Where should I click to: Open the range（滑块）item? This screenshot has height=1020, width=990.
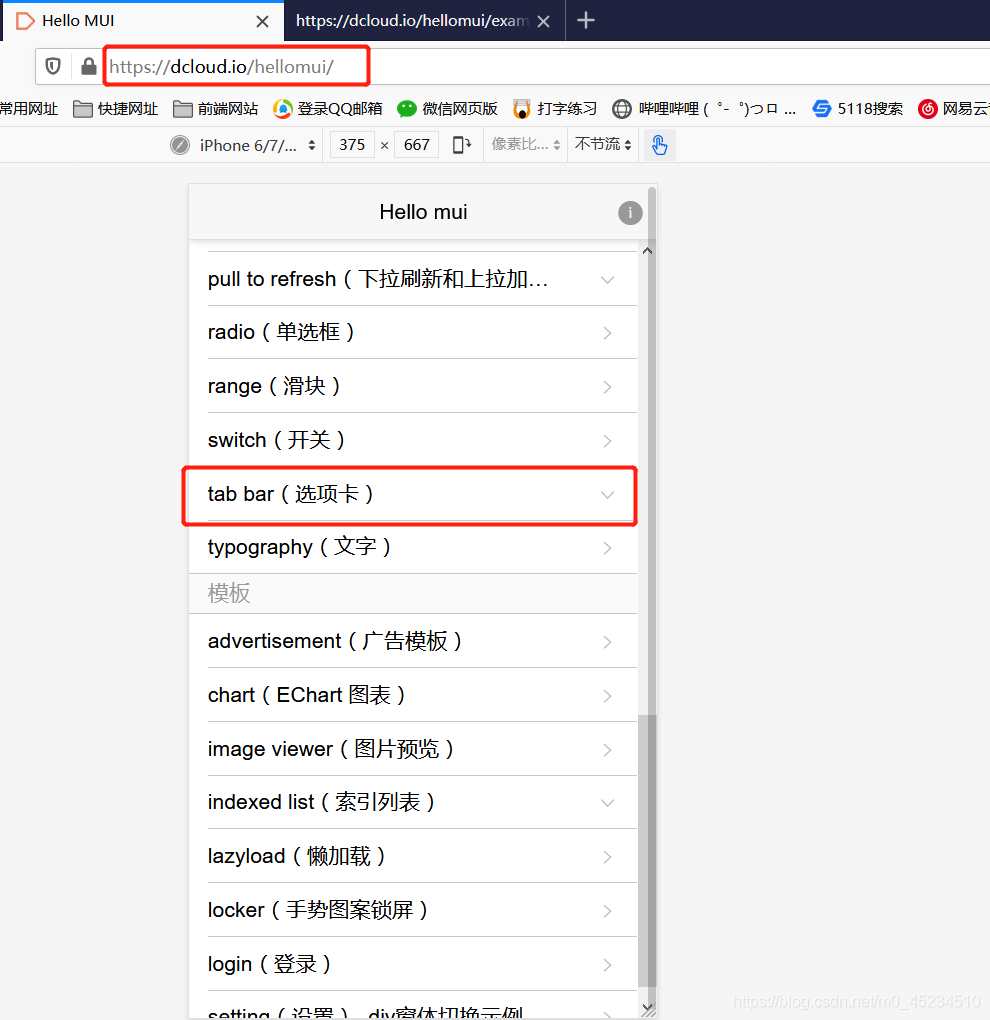coord(413,386)
